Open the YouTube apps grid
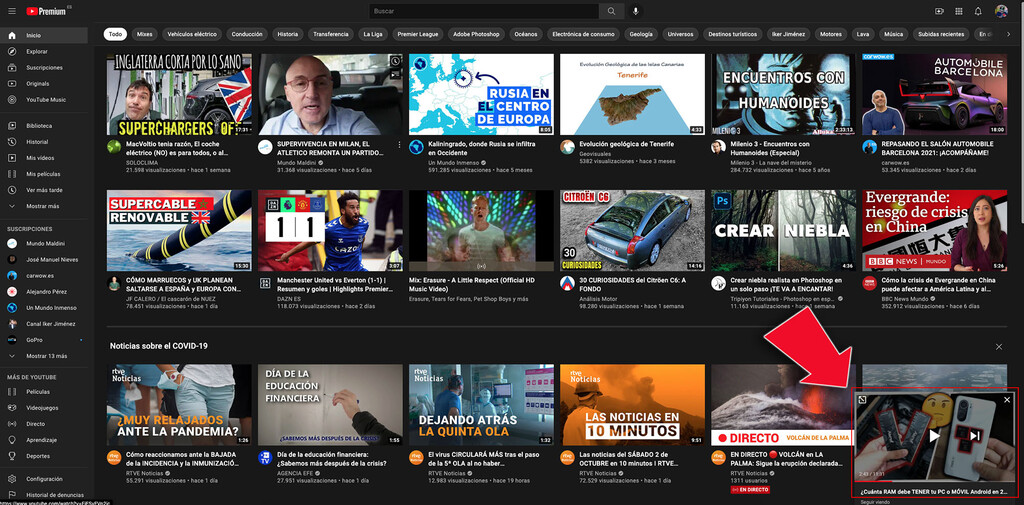 [959, 11]
